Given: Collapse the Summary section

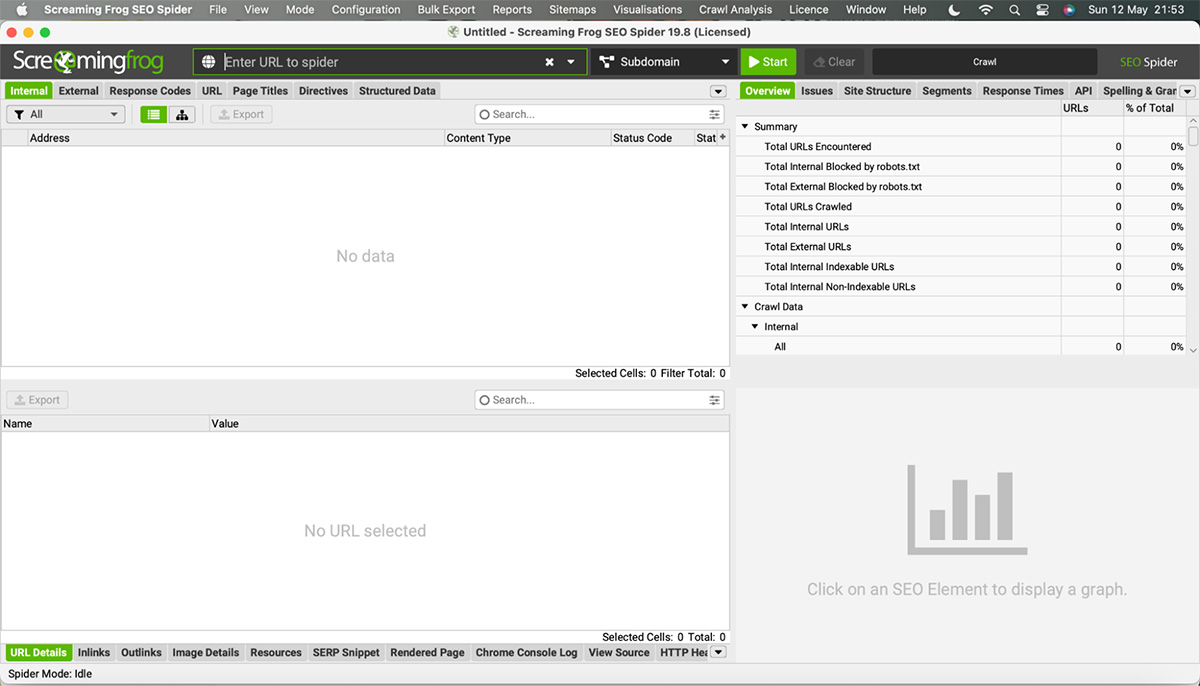Looking at the screenshot, I should coord(744,127).
